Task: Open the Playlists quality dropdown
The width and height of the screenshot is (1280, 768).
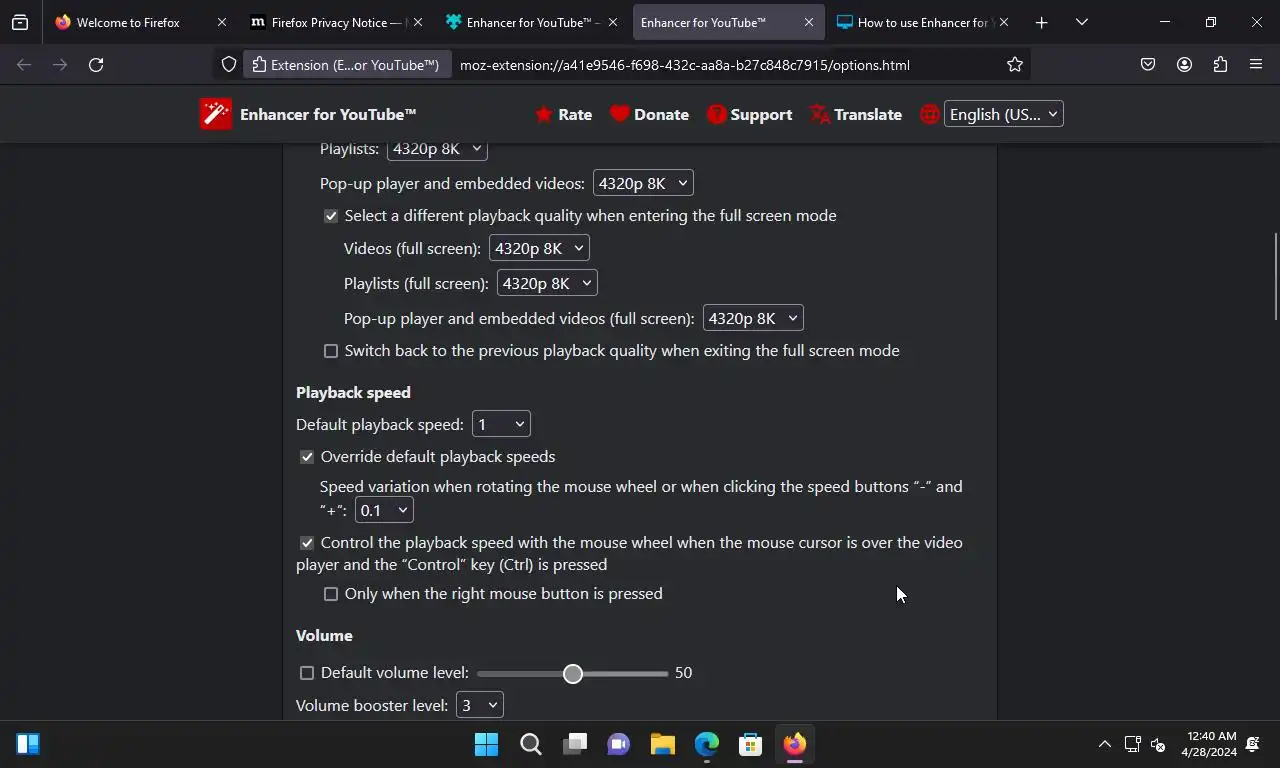Action: click(x=437, y=149)
